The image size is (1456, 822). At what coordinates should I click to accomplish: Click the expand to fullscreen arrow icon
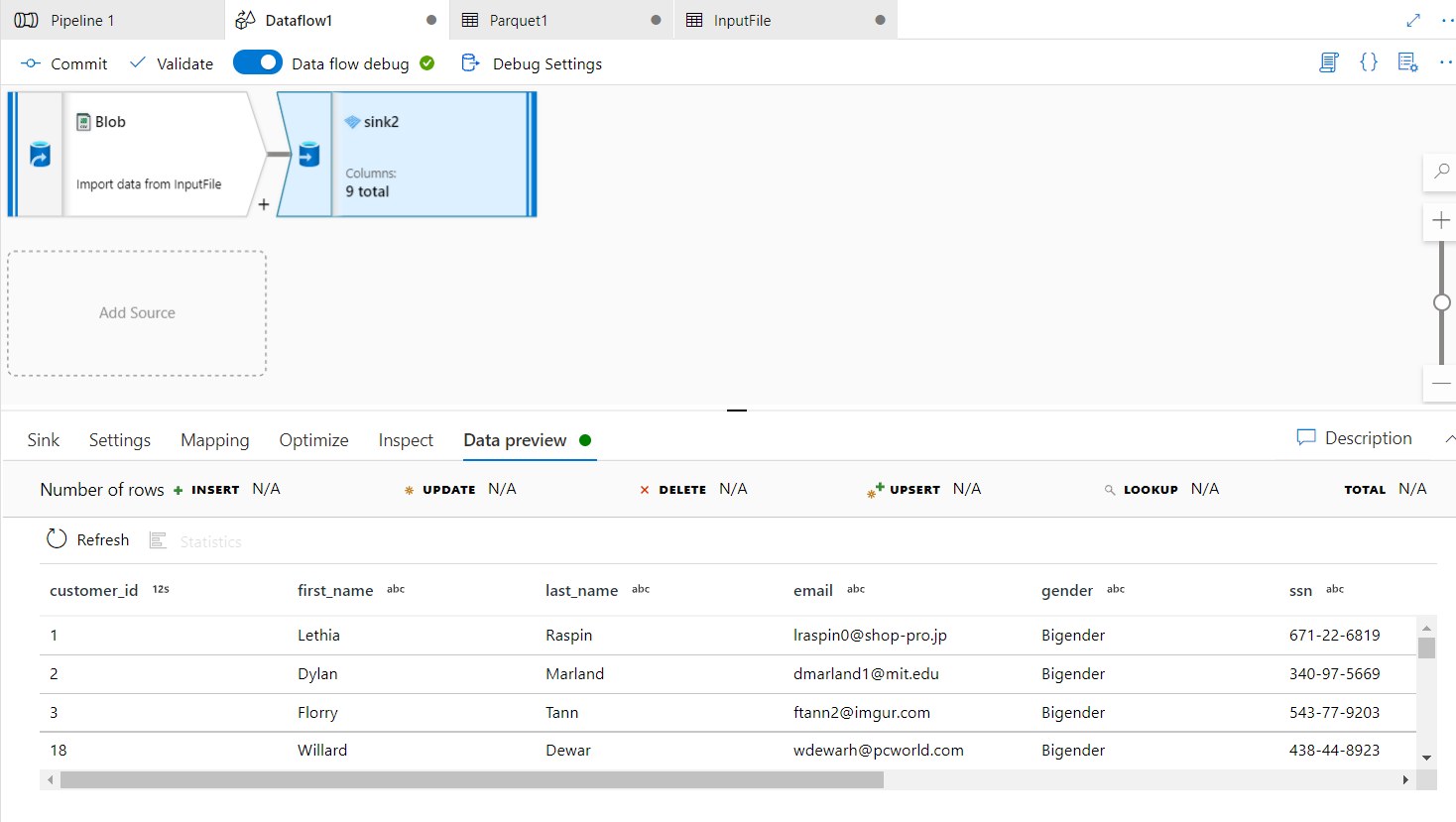[1413, 20]
